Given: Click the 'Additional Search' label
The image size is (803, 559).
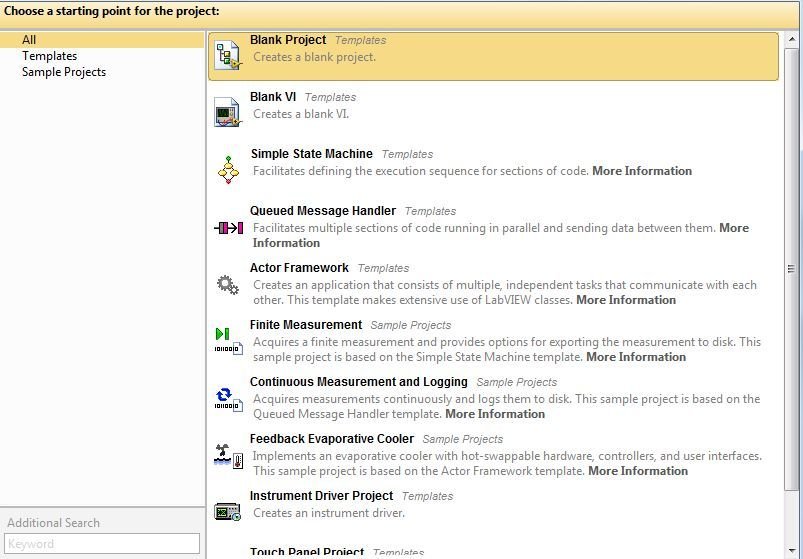Looking at the screenshot, I should [x=53, y=523].
